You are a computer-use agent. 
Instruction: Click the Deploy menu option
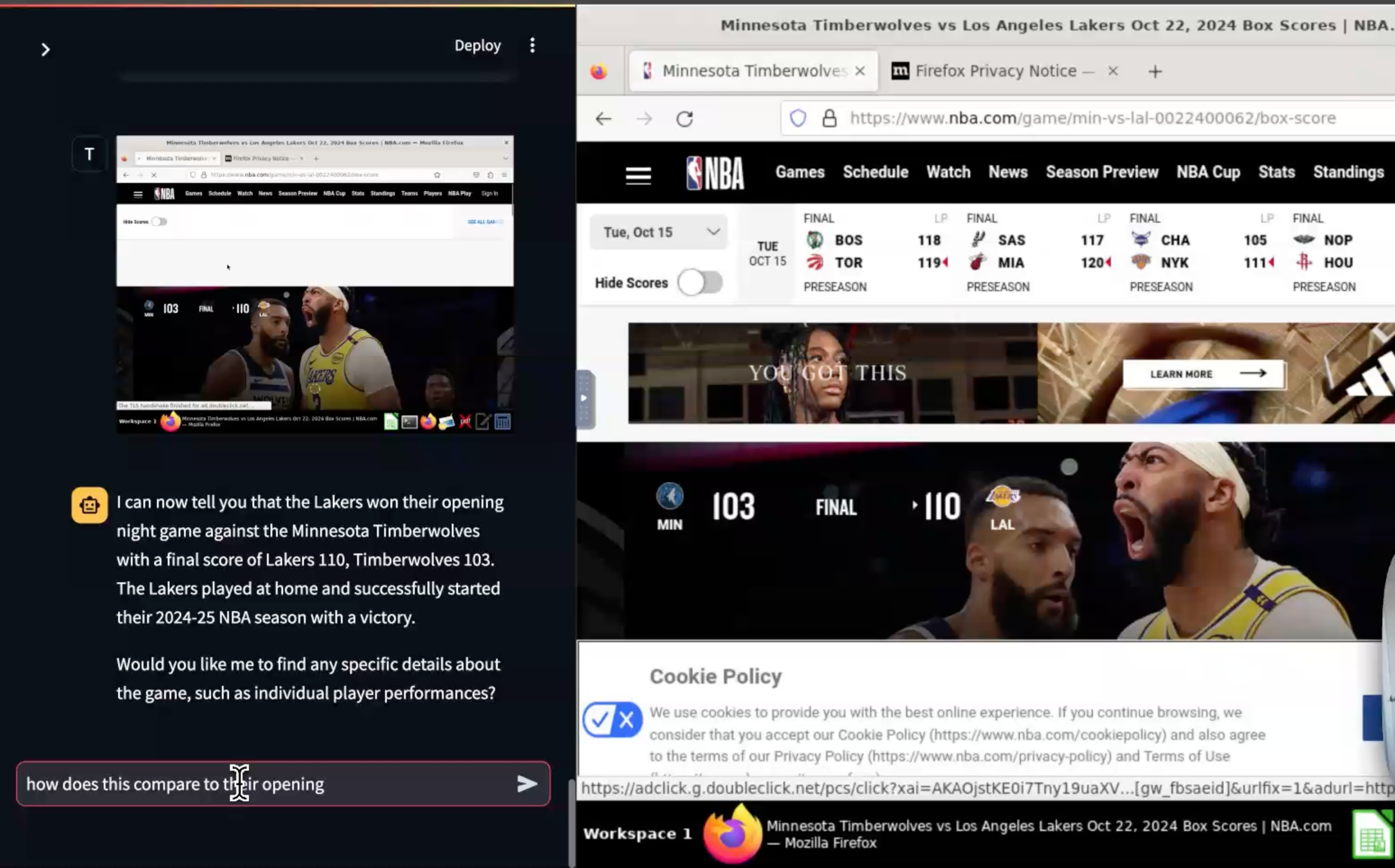(478, 45)
